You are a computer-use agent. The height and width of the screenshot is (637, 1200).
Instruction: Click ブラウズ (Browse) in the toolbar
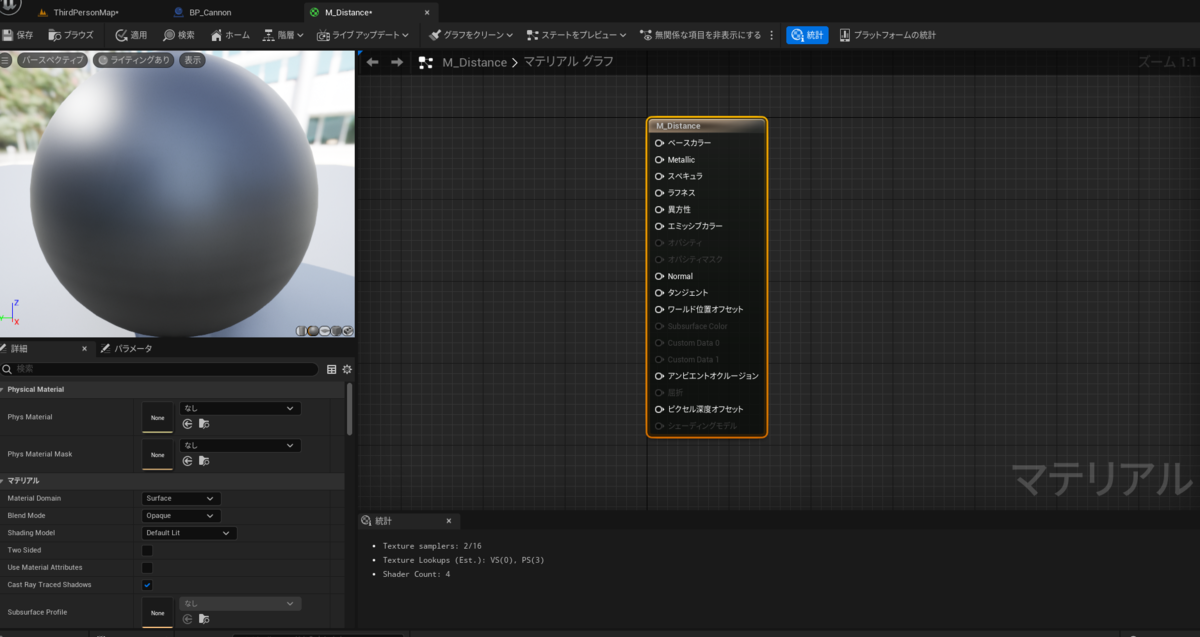(x=70, y=35)
